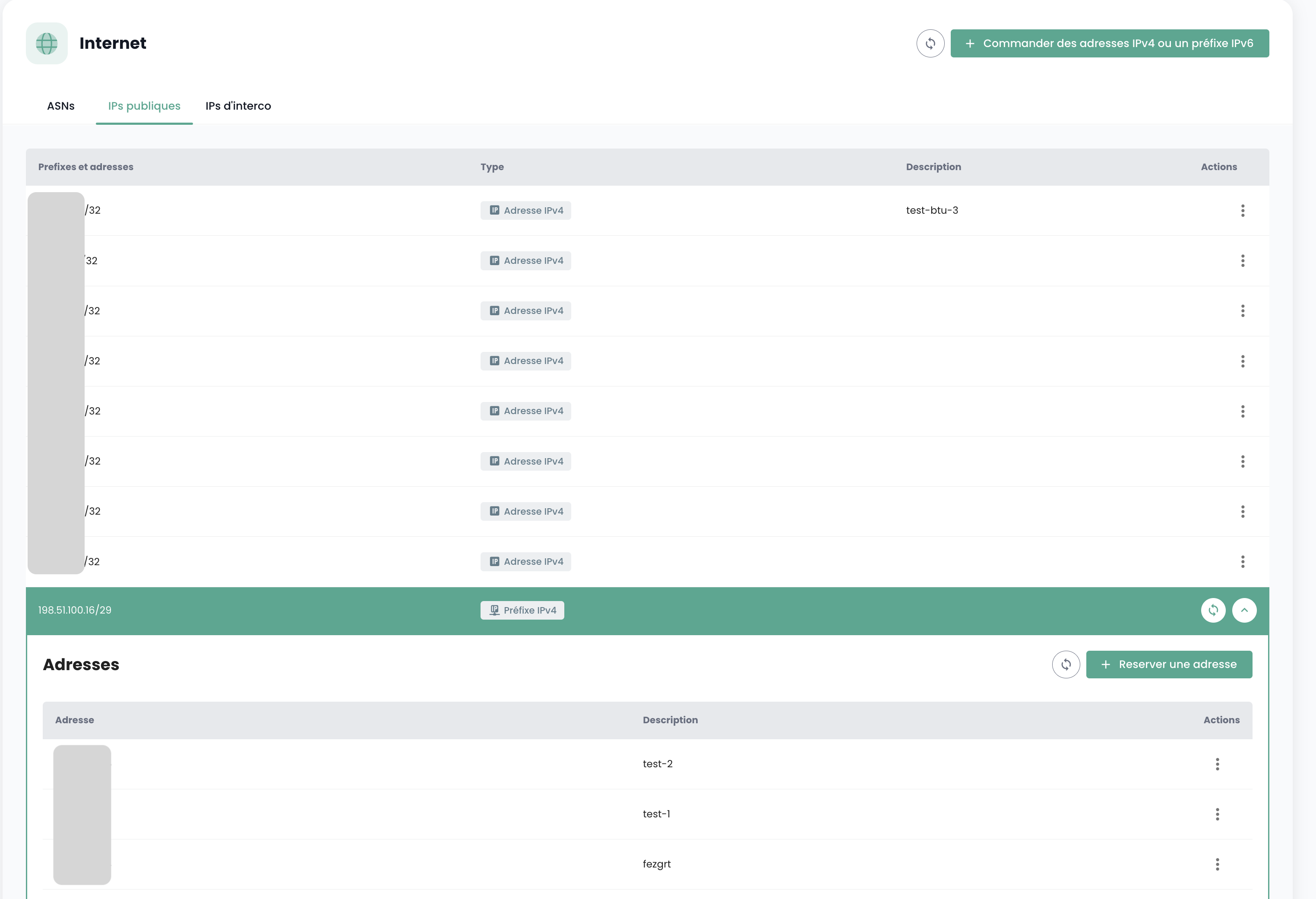Click the 198.51.100.16/29 prefix row header
The image size is (1316, 899).
tap(75, 610)
